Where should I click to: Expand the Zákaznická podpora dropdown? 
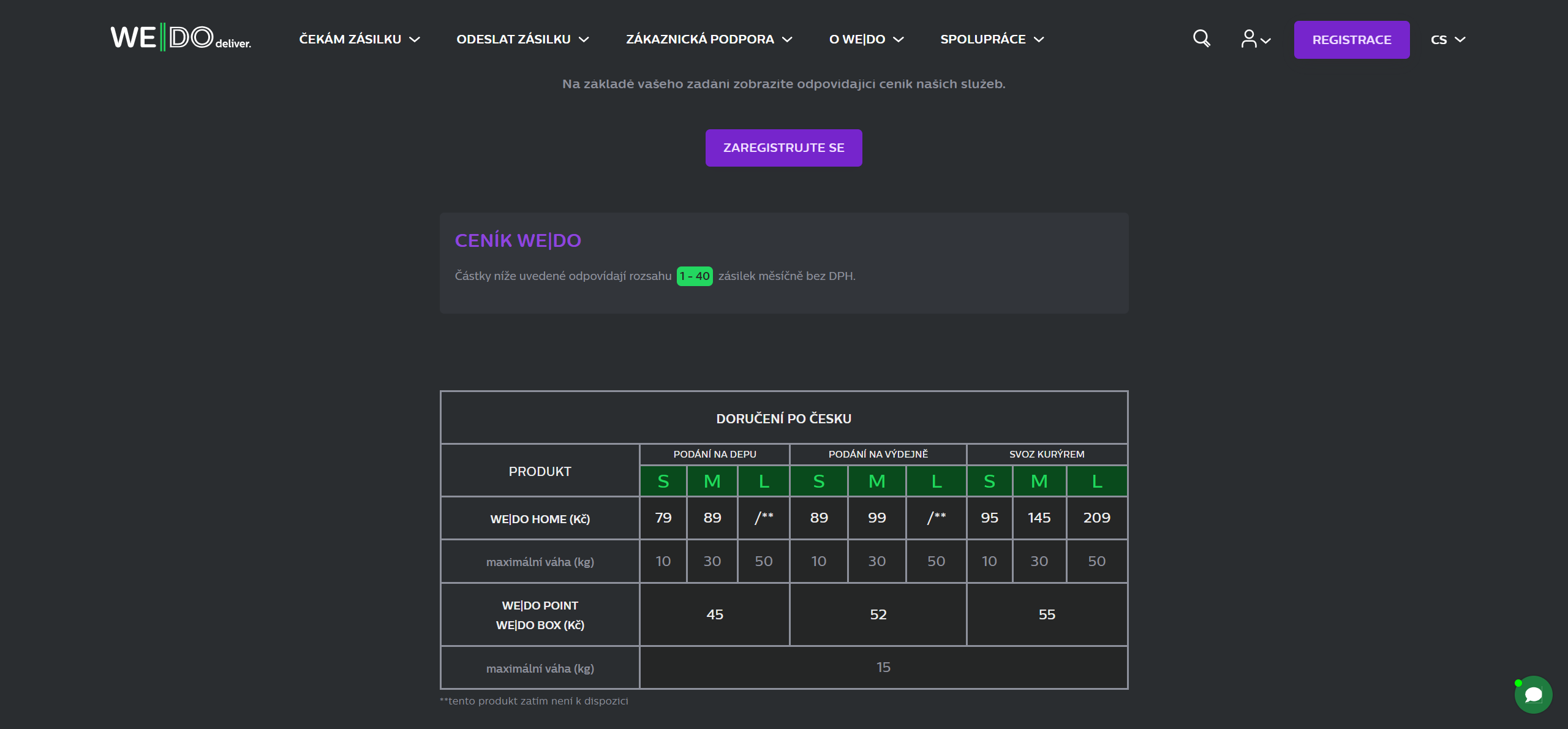709,39
